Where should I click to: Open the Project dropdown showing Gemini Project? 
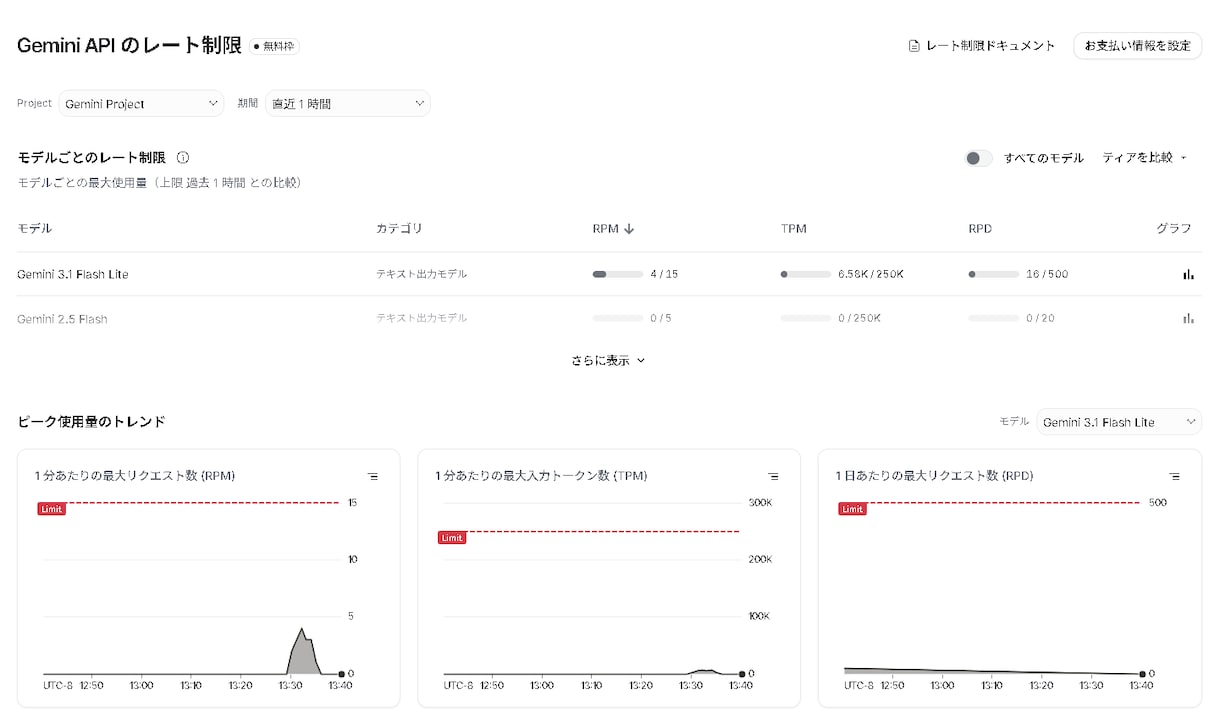(141, 103)
